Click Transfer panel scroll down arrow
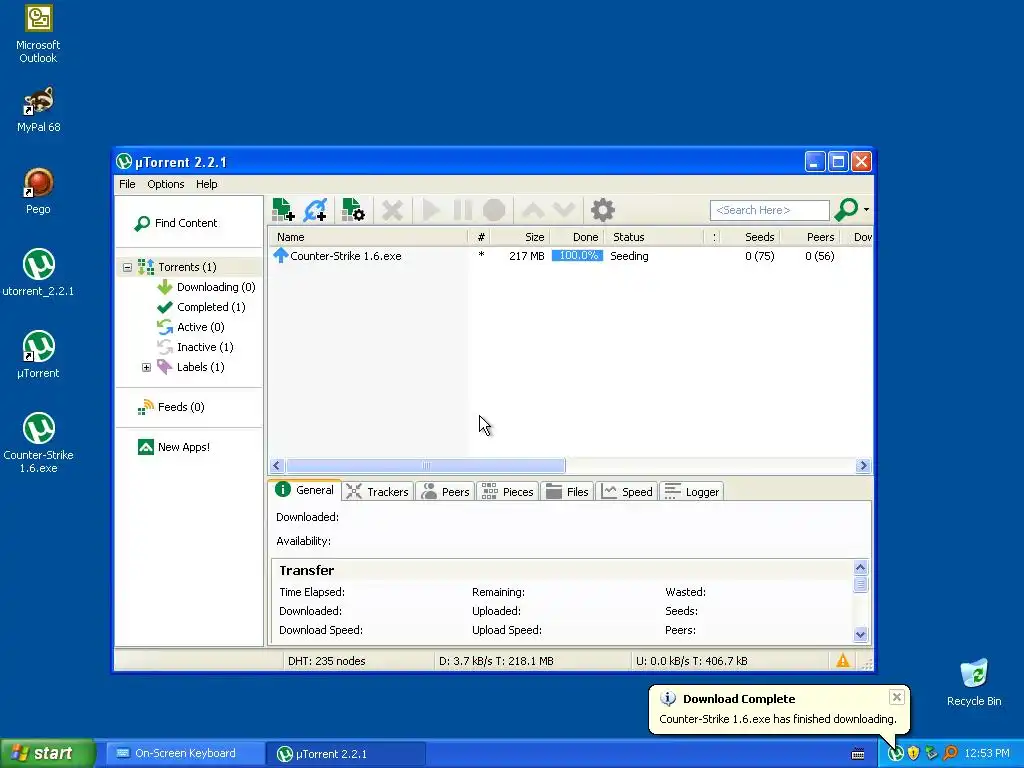Viewport: 1024px width, 768px height. point(861,634)
